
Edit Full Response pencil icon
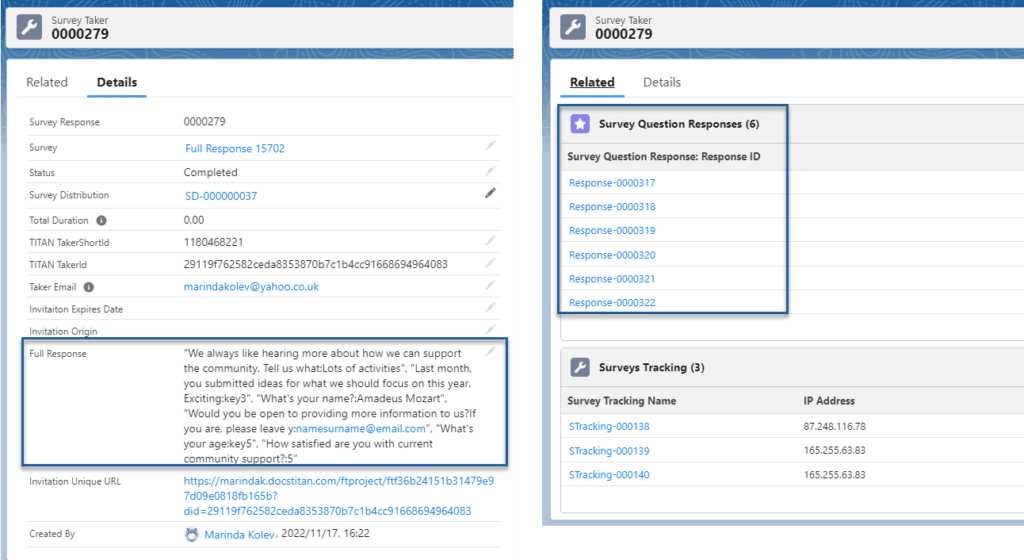(x=490, y=352)
